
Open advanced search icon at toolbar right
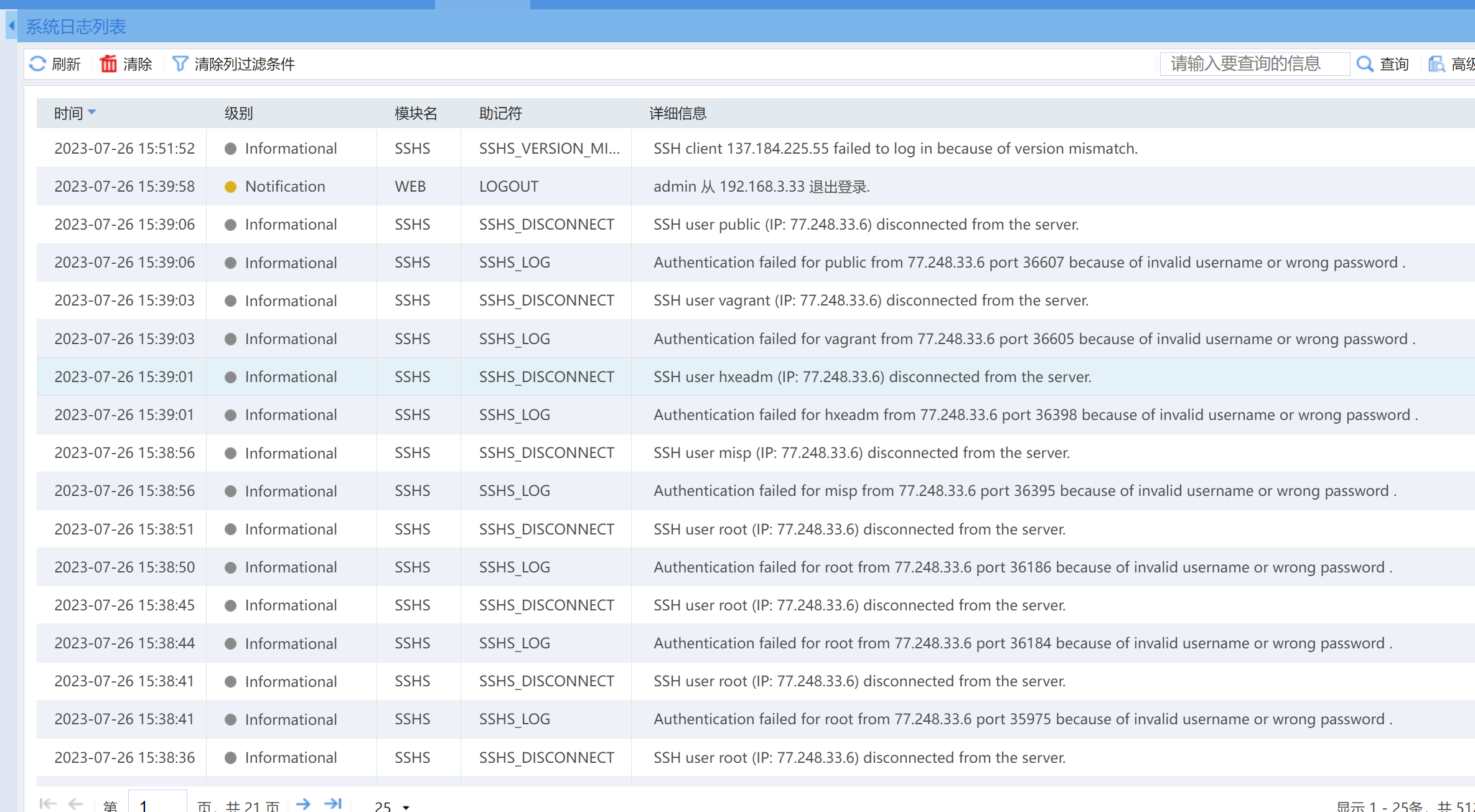[x=1437, y=63]
